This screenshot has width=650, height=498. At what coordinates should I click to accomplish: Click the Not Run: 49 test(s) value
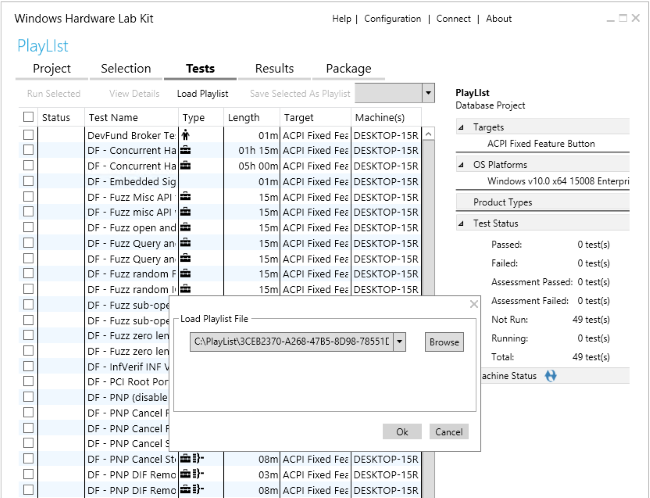(591, 320)
